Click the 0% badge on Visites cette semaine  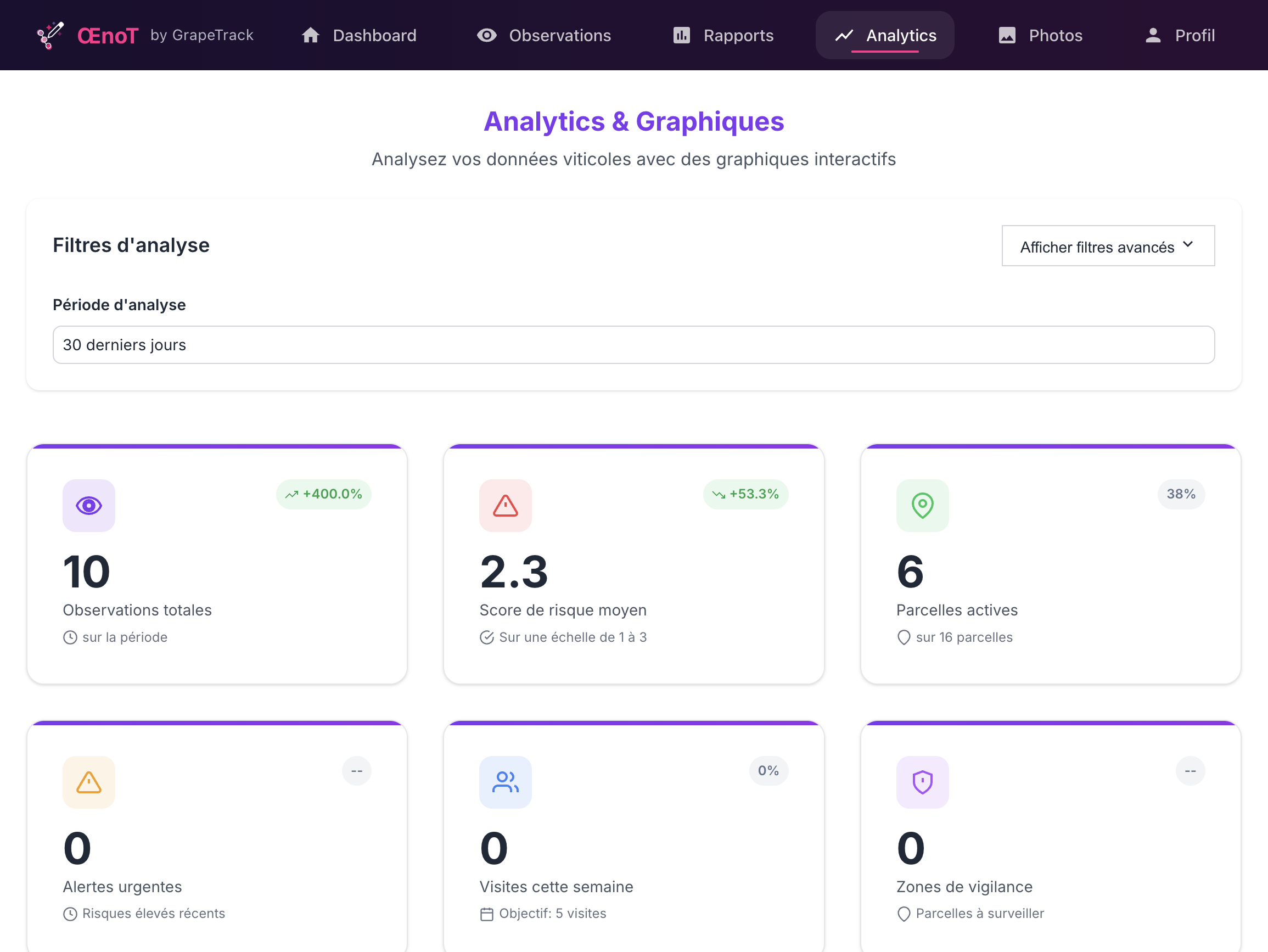tap(768, 771)
